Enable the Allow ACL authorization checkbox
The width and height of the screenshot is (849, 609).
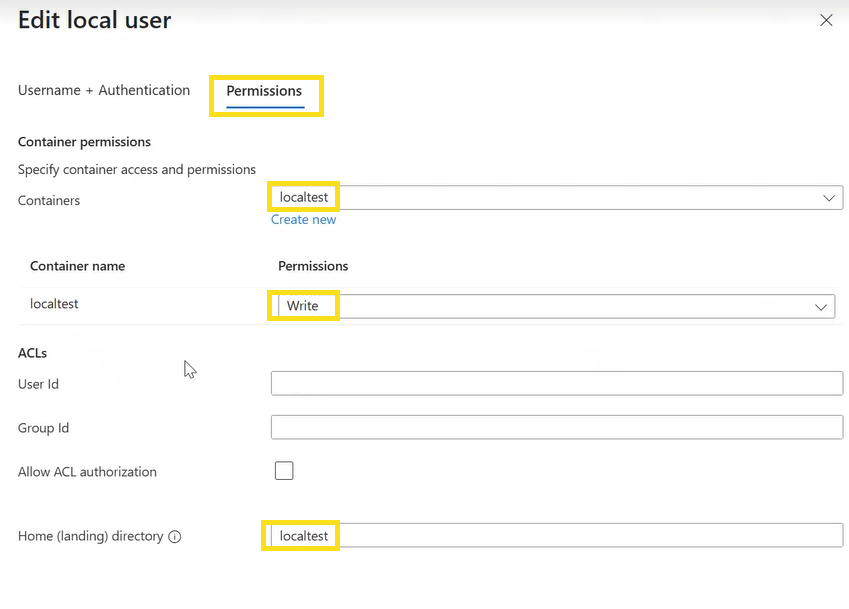284,470
